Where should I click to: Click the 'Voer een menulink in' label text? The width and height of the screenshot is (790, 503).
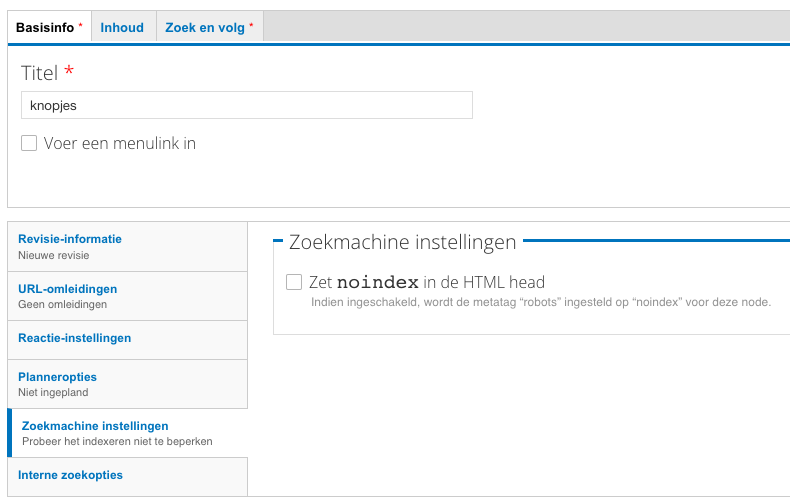120,143
